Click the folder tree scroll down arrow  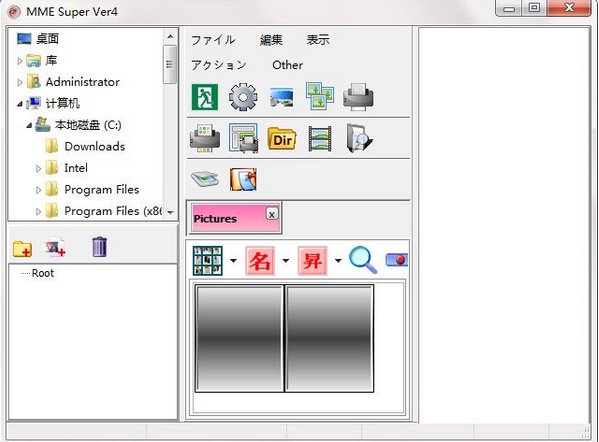[170, 212]
